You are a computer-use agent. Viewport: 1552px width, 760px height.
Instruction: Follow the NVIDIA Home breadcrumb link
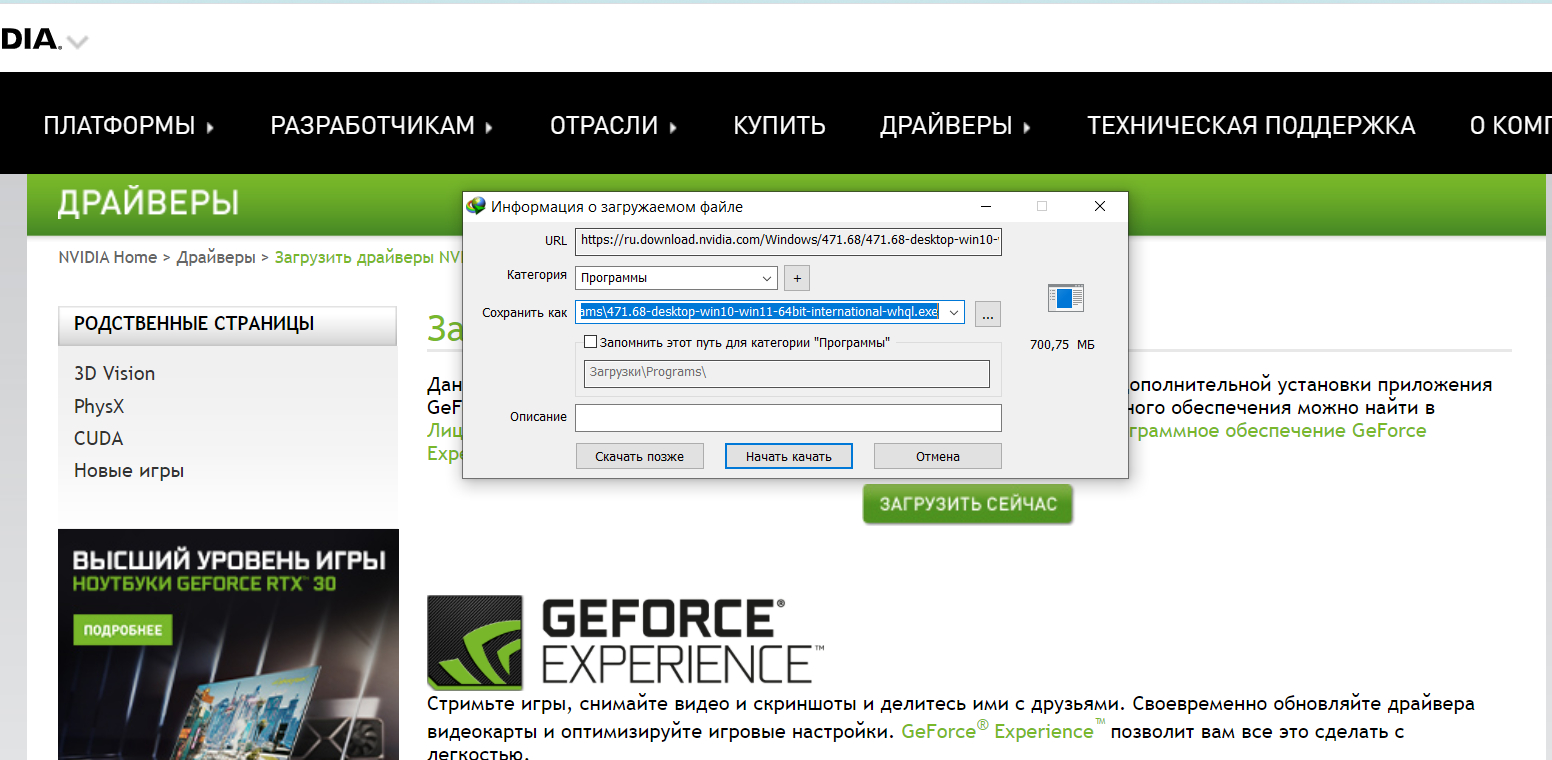pyautogui.click(x=108, y=257)
